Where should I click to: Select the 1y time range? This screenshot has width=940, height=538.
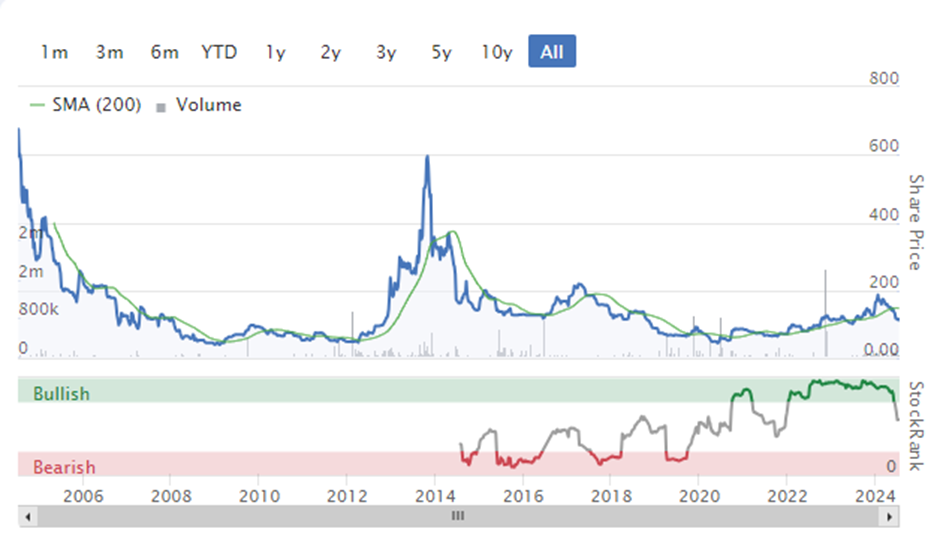pyautogui.click(x=276, y=52)
